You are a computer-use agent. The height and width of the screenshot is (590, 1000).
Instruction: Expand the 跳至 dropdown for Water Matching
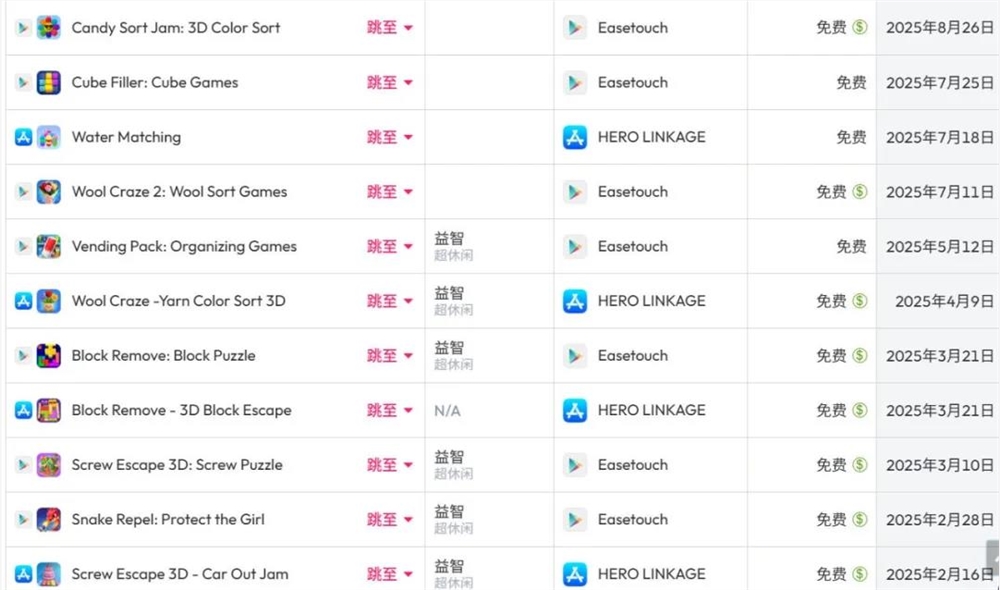click(390, 137)
